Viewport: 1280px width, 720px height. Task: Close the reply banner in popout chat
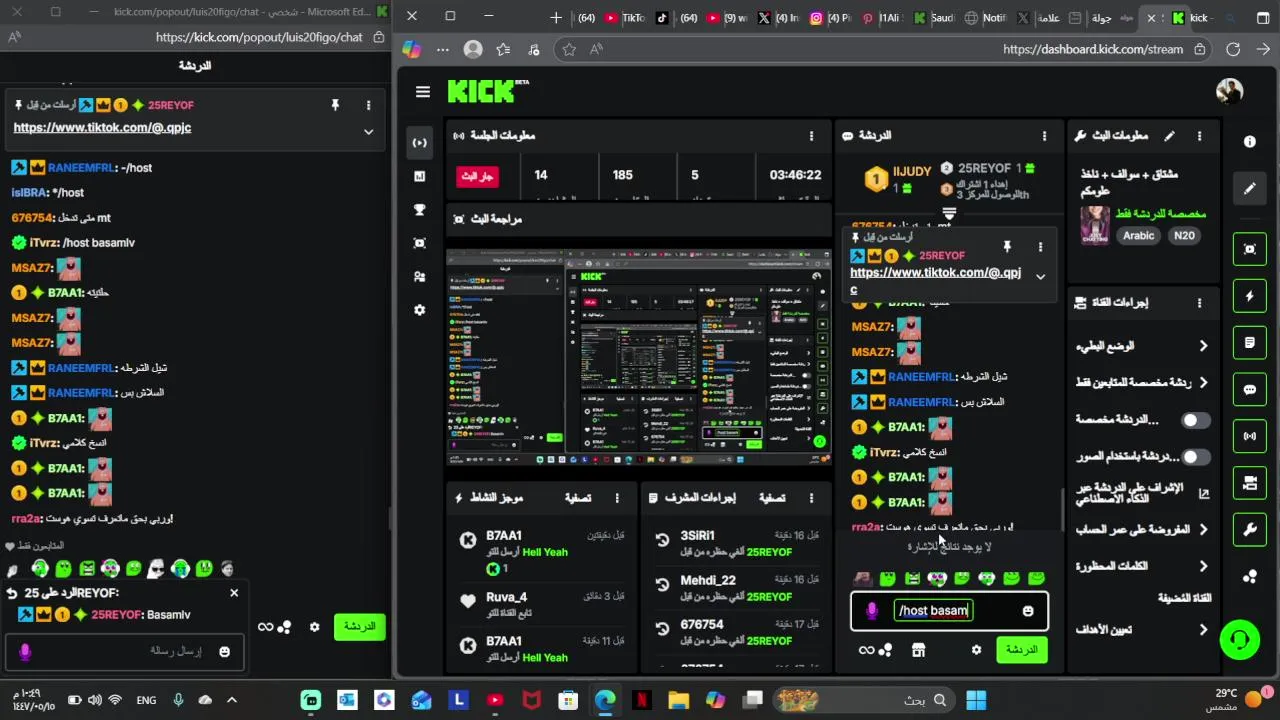point(234,593)
